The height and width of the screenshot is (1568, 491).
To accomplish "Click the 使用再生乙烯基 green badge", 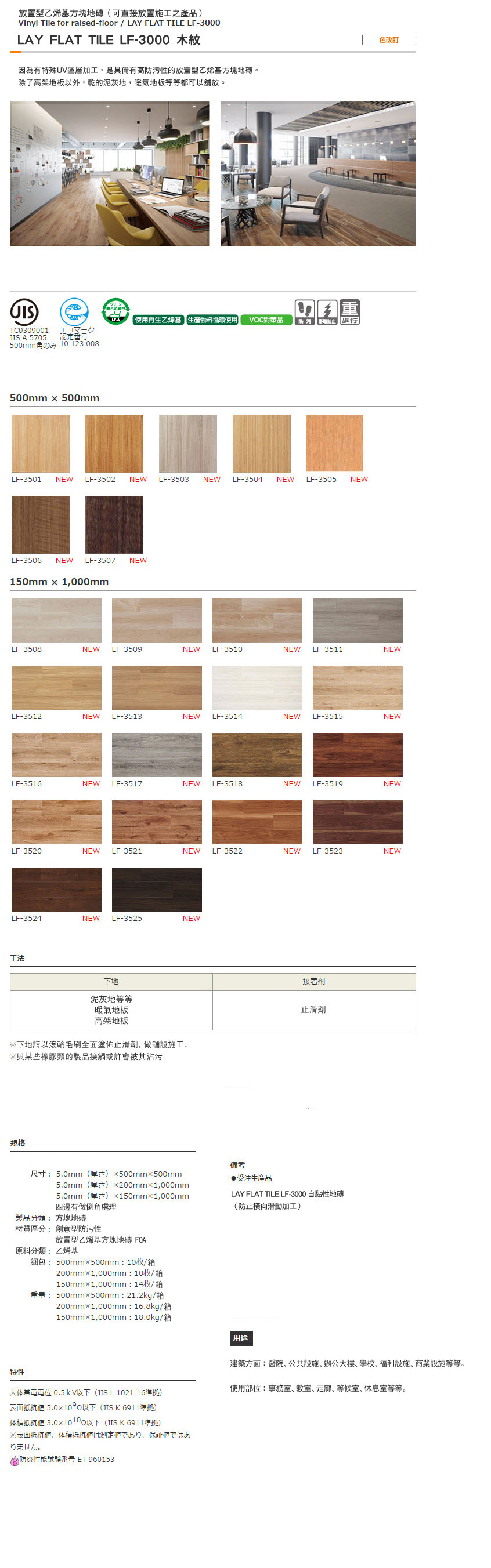I will tap(158, 320).
